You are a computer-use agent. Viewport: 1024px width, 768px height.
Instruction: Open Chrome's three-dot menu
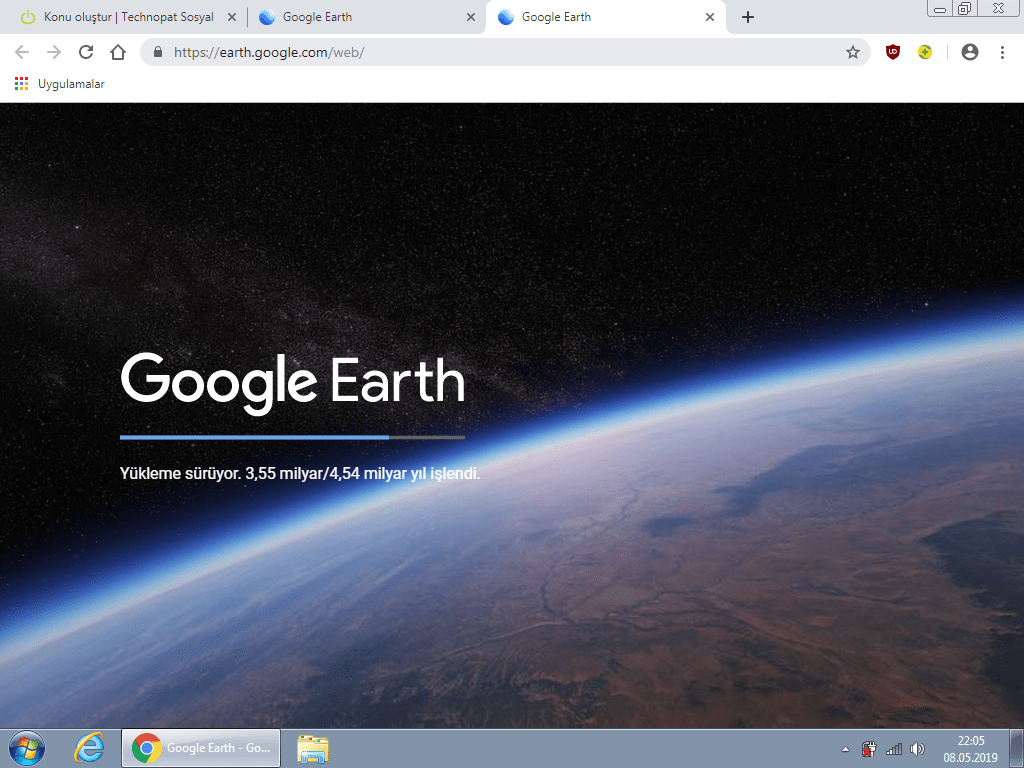pos(1002,52)
